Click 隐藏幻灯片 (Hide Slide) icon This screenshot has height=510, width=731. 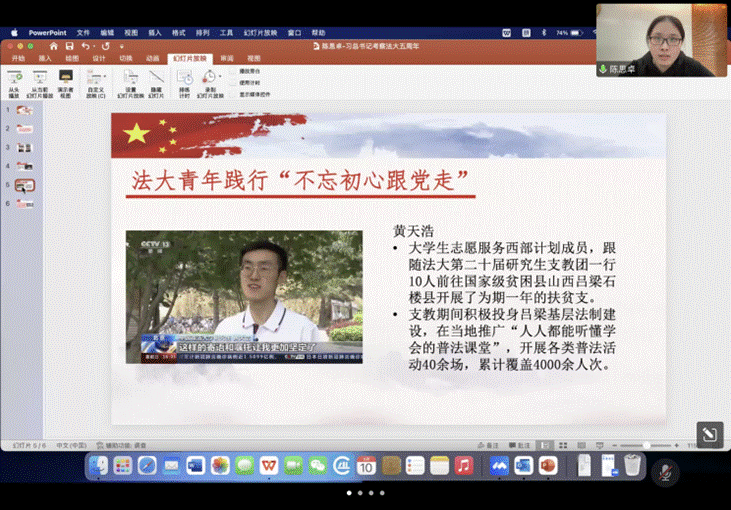click(155, 76)
